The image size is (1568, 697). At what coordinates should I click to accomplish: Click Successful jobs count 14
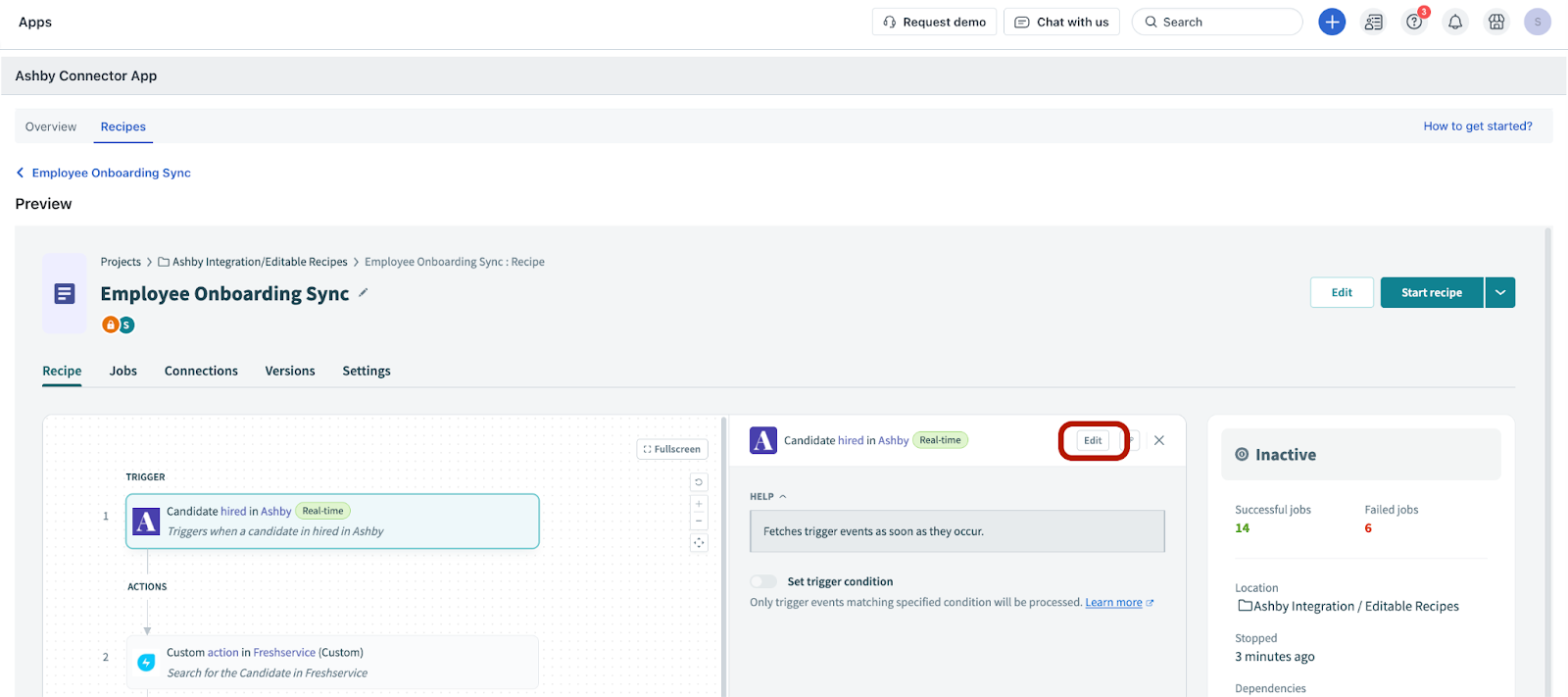click(x=1242, y=528)
